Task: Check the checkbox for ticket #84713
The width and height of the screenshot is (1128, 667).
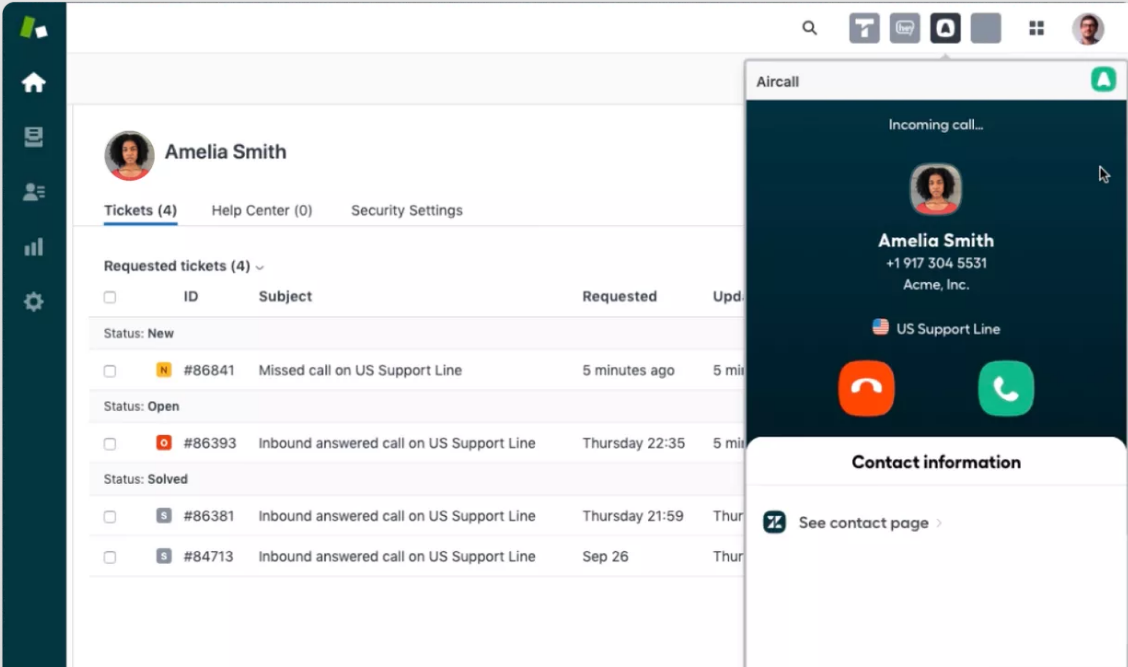Action: 110,556
